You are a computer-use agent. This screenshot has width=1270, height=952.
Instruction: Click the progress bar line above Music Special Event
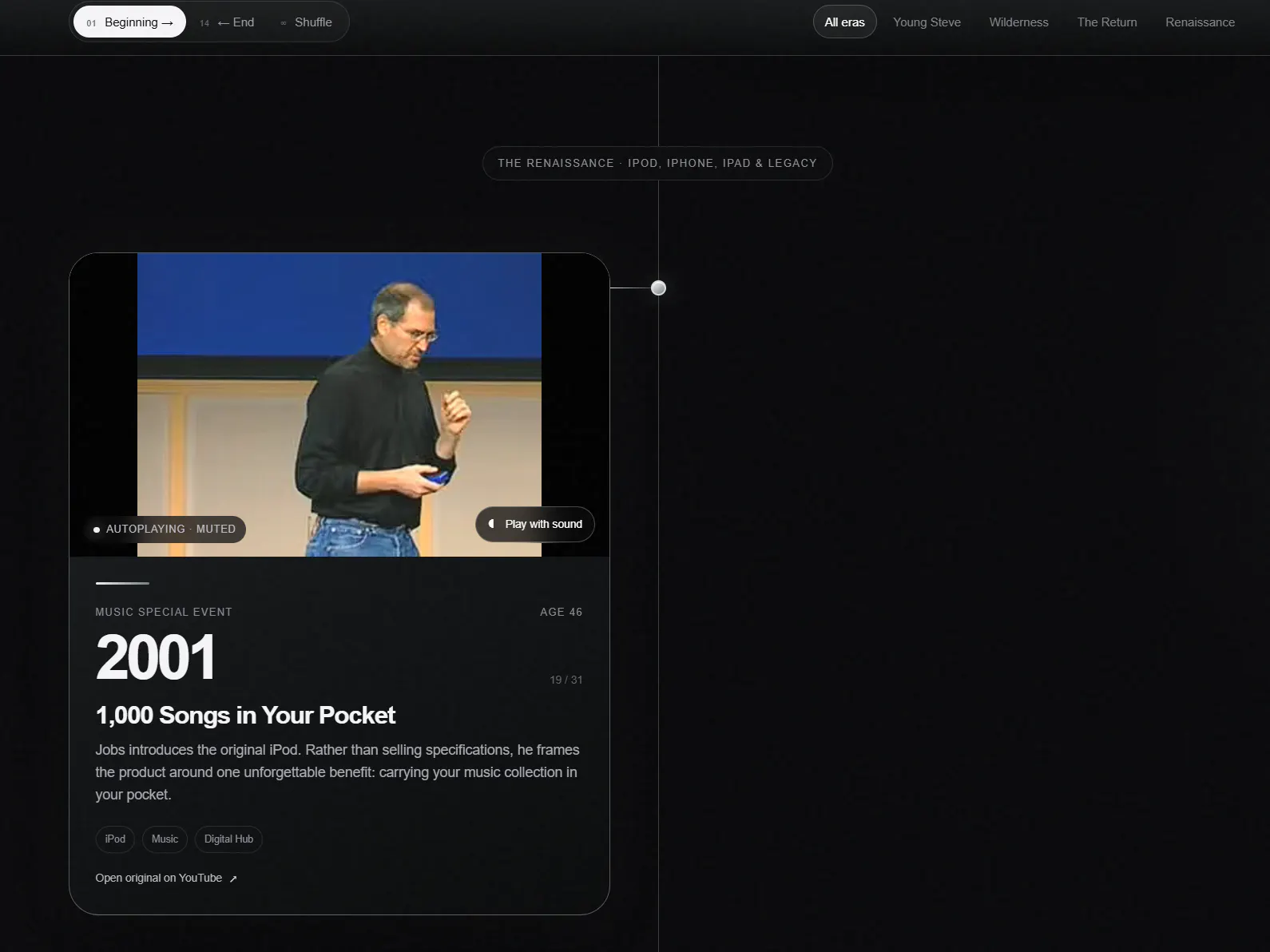[x=122, y=583]
